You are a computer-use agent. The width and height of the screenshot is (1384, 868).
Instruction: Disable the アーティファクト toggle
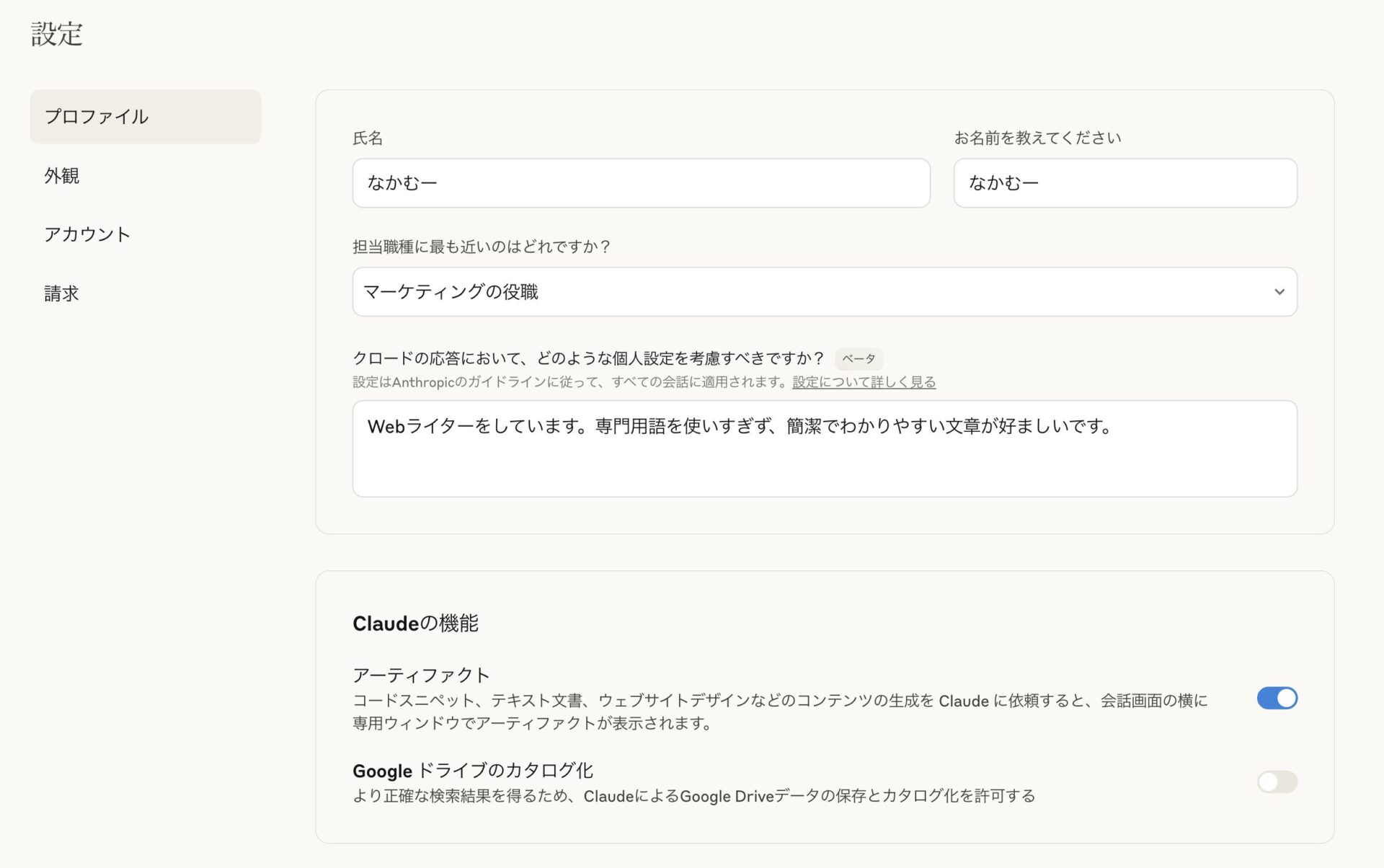pos(1277,698)
